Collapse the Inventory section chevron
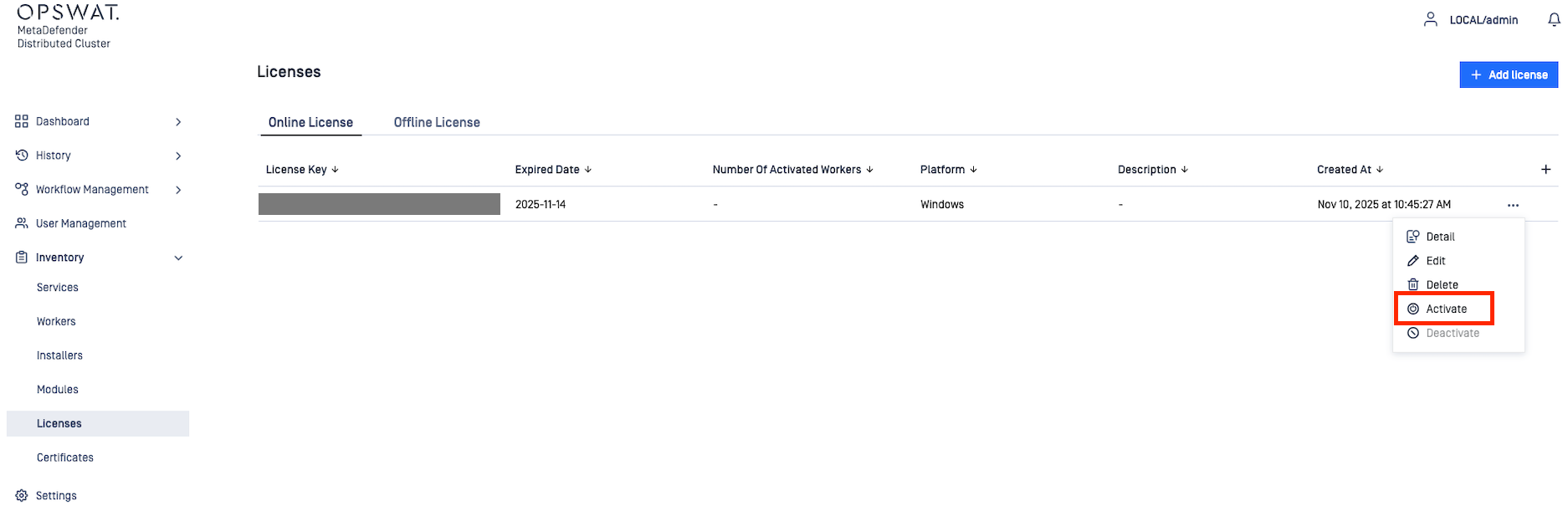The width and height of the screenshot is (1568, 511). [x=178, y=258]
